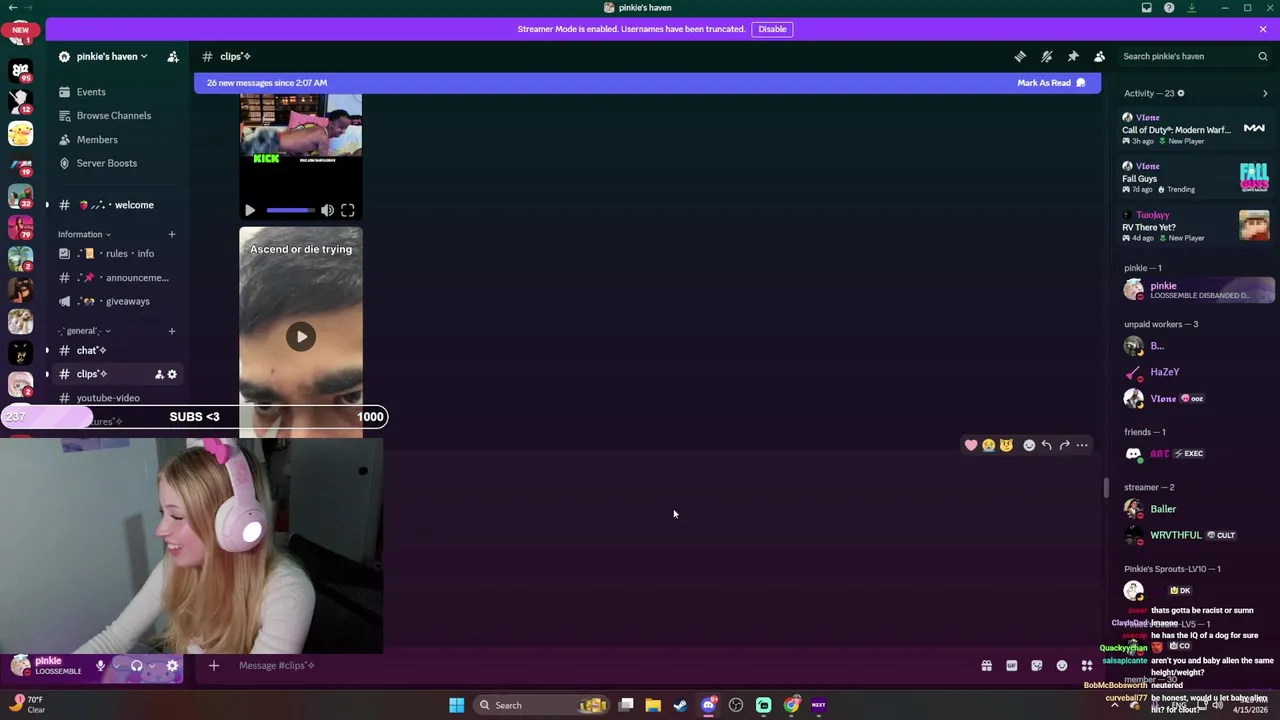Play the Kick clip video

(x=250, y=211)
